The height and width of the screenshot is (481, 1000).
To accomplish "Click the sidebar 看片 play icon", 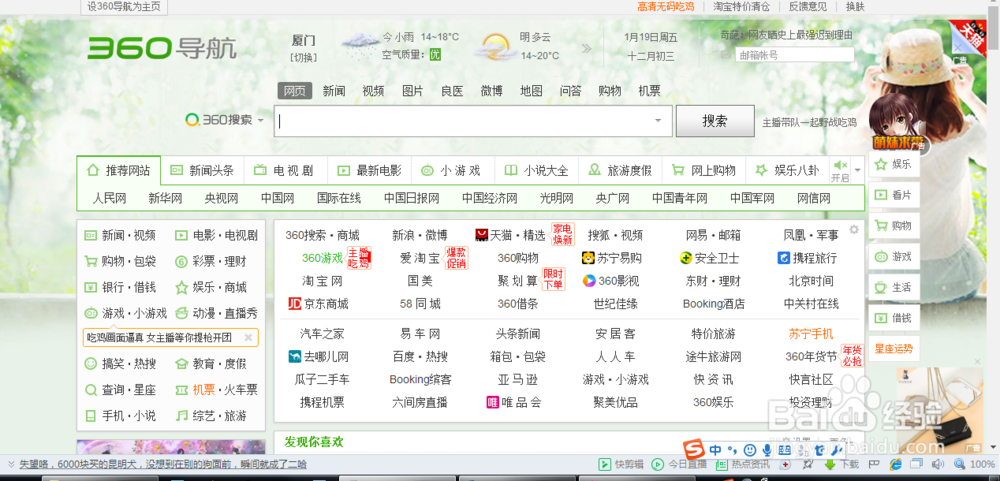I will pos(881,195).
